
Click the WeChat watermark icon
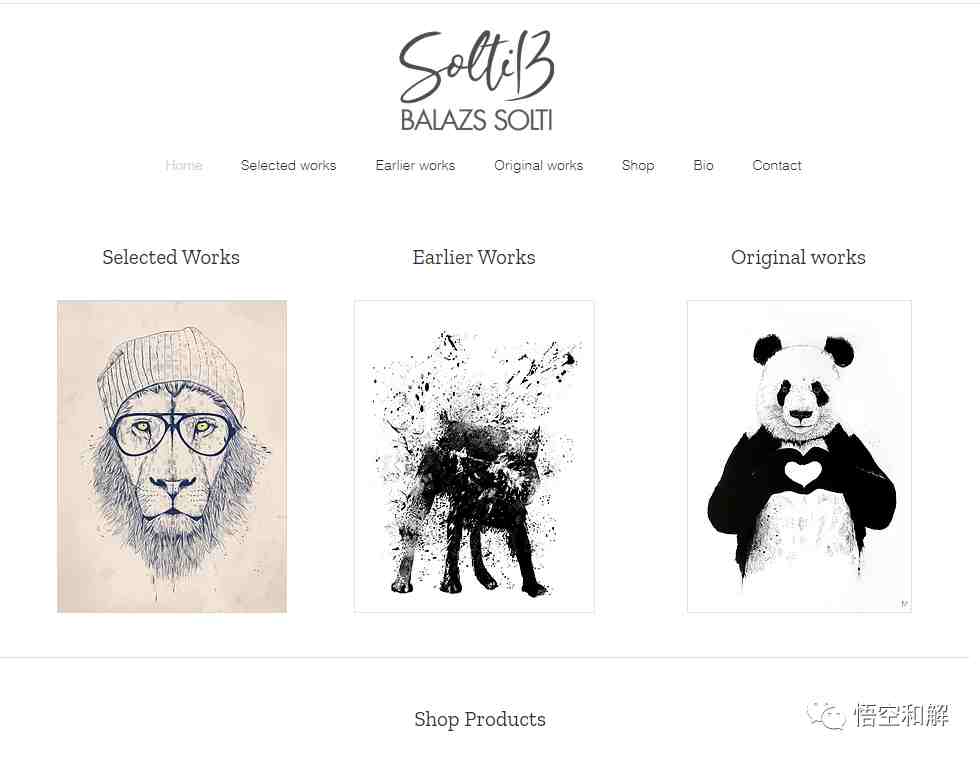[826, 716]
